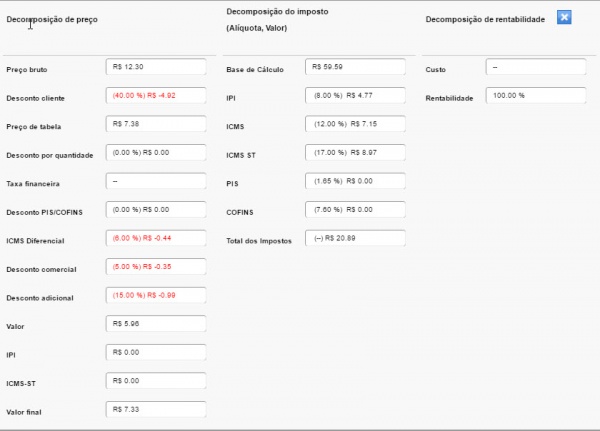Click the Desconto por quantidade label
Image resolution: width=600 pixels, height=431 pixels.
pos(50,155)
